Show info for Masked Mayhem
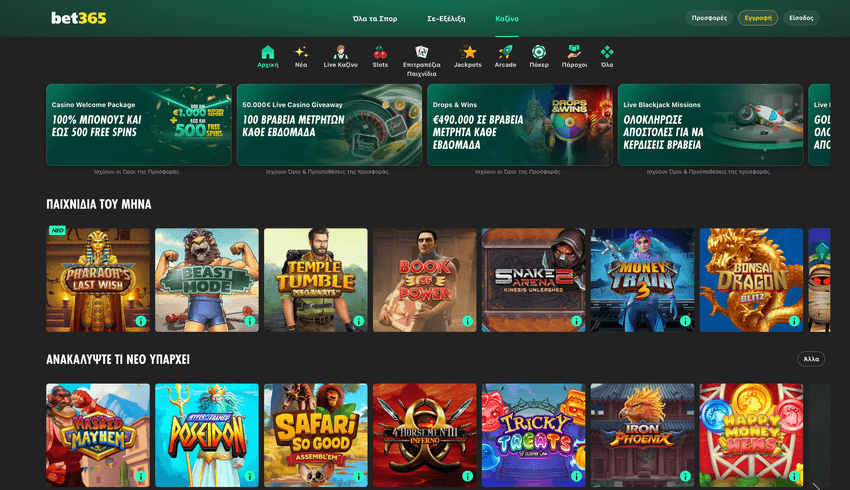The image size is (850, 490). (141, 476)
